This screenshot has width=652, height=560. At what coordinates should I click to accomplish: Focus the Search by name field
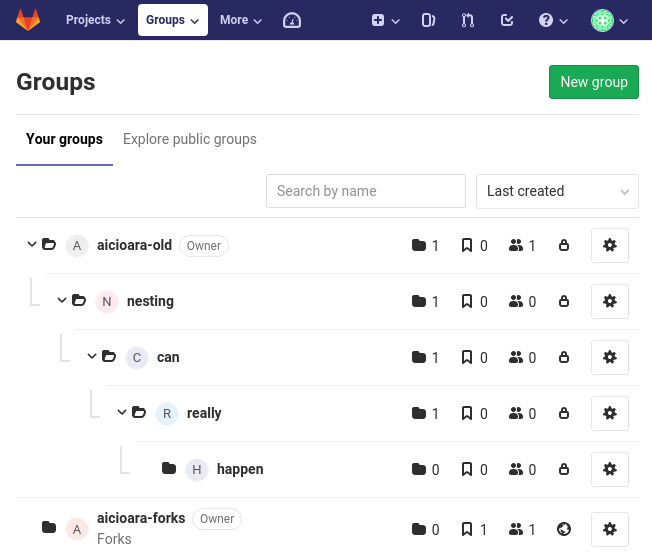[366, 191]
